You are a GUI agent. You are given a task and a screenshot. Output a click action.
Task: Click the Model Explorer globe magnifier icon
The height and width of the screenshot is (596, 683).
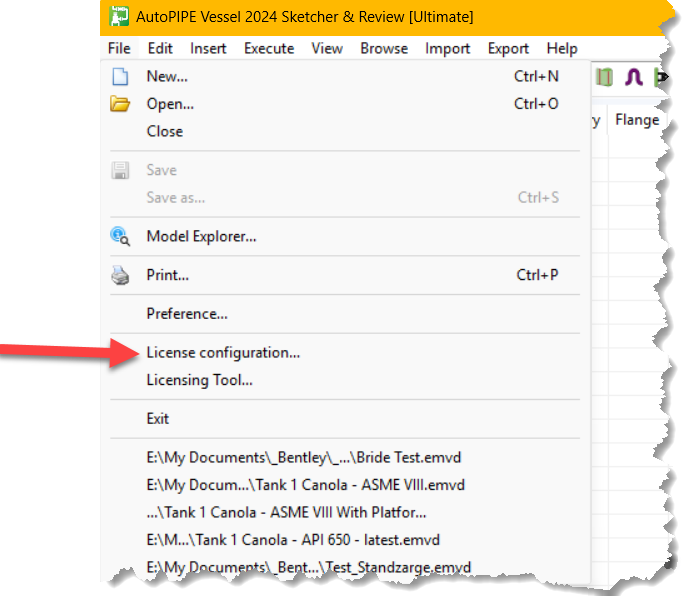click(120, 237)
